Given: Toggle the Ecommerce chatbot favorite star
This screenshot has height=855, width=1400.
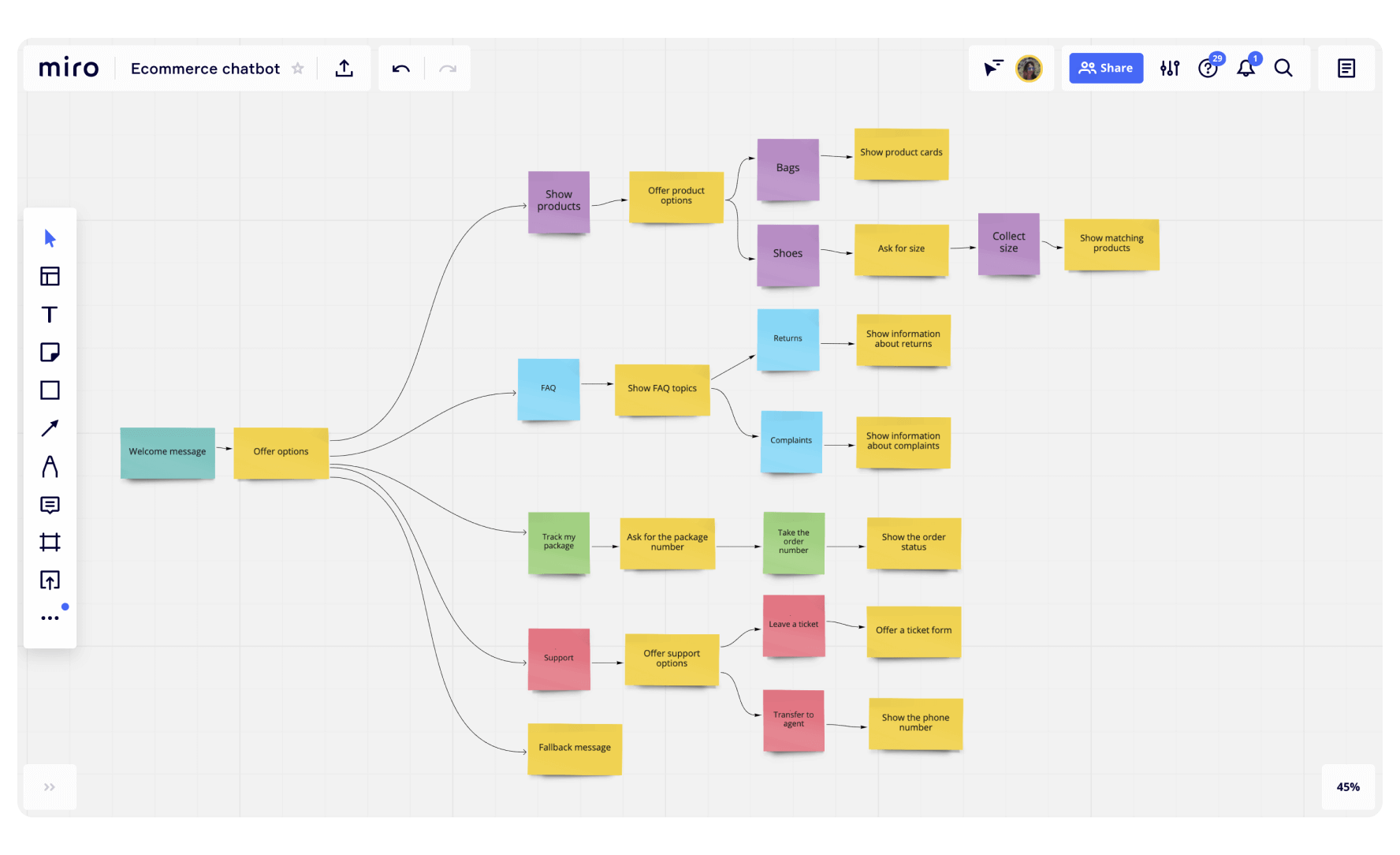Looking at the screenshot, I should coord(298,69).
